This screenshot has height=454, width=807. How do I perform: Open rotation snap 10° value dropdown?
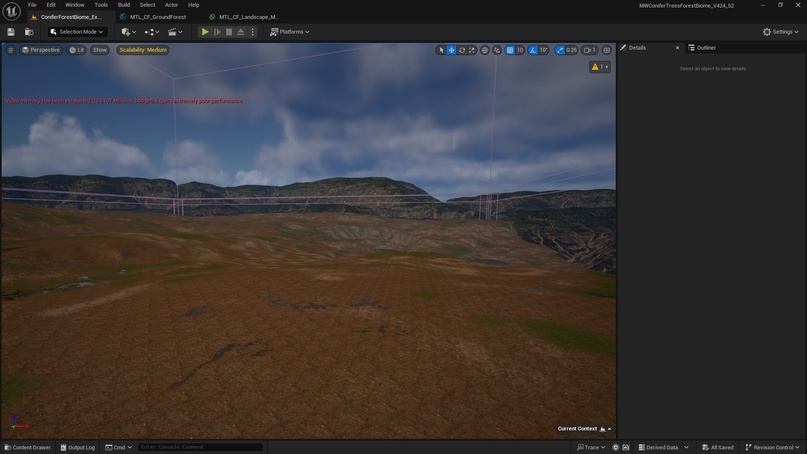tap(543, 50)
